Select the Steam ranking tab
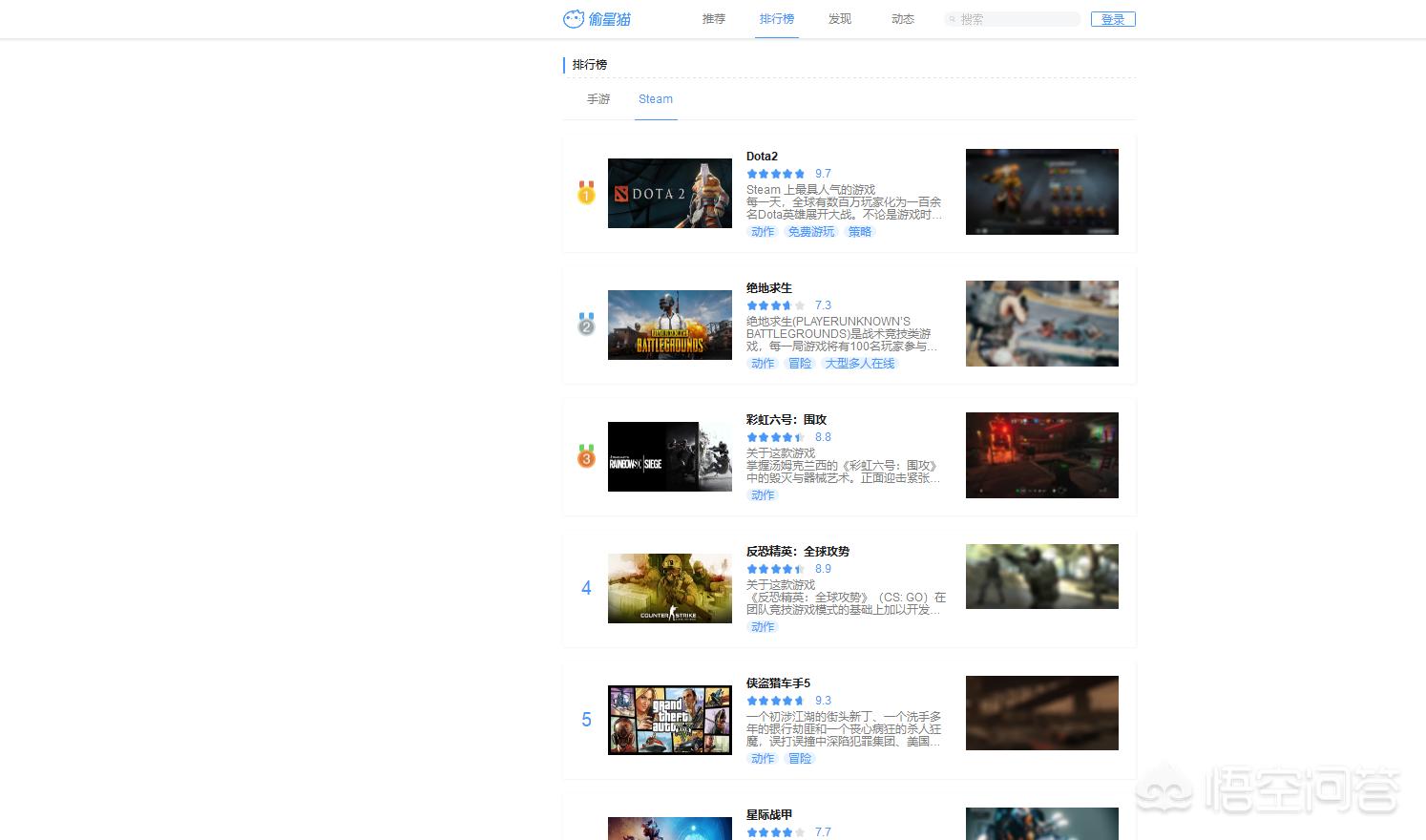The height and width of the screenshot is (840, 1426). point(656,99)
